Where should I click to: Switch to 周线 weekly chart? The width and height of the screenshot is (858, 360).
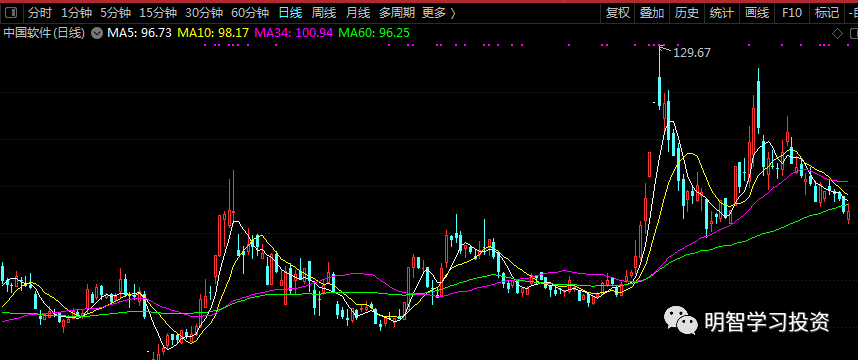[x=324, y=13]
